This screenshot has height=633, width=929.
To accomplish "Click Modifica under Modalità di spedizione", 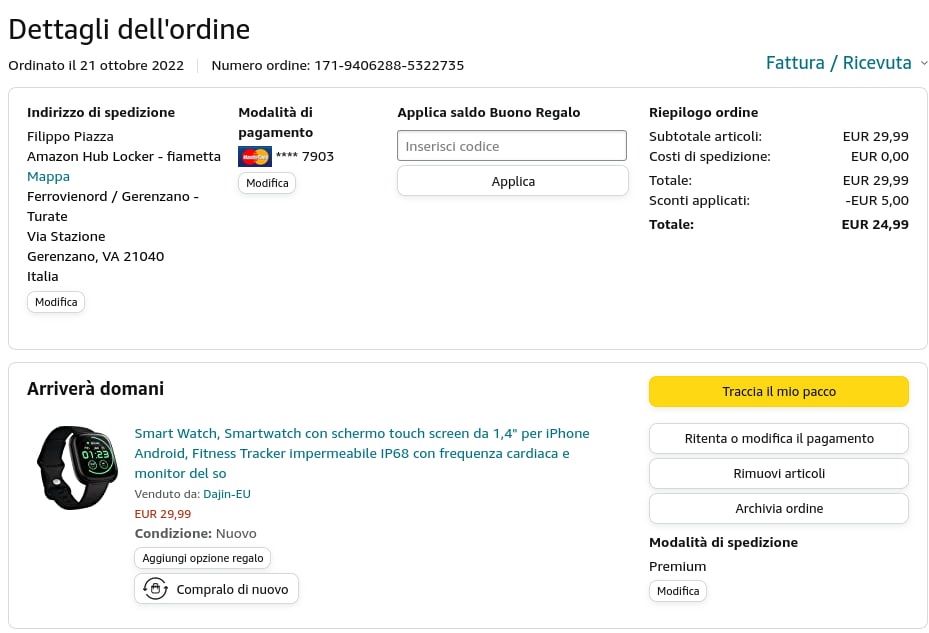I will point(677,591).
